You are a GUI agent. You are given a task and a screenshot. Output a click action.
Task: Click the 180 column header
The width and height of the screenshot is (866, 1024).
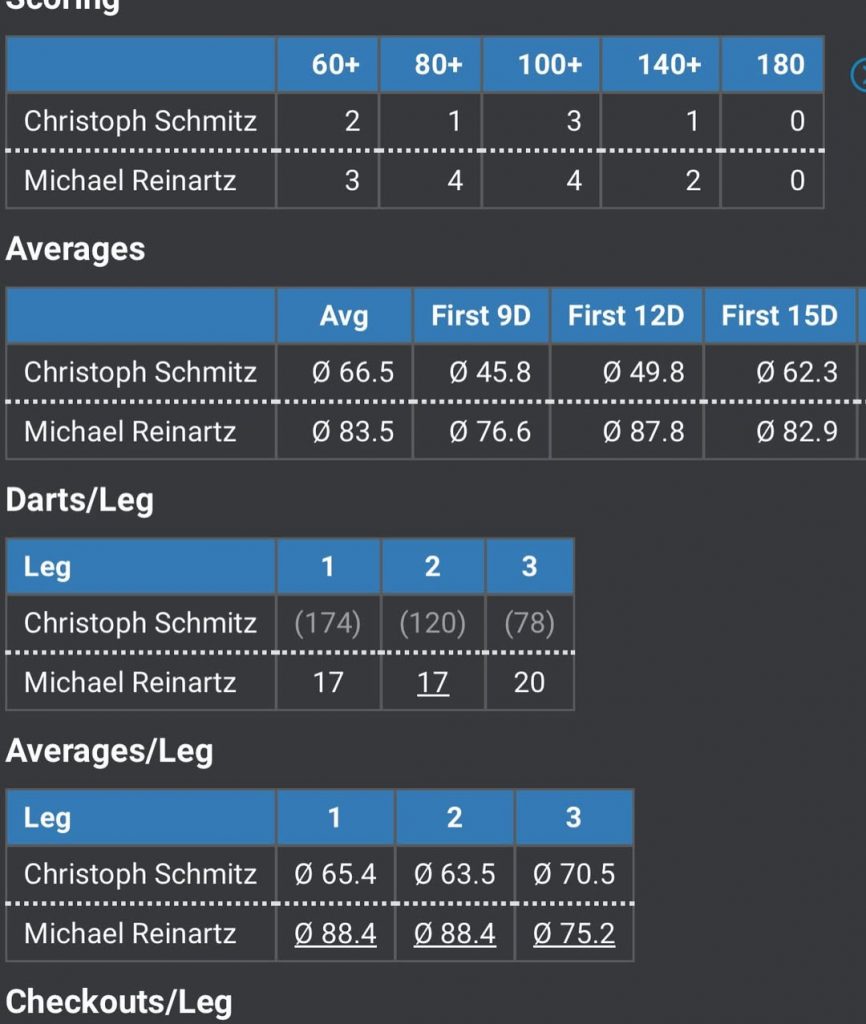[x=780, y=65]
